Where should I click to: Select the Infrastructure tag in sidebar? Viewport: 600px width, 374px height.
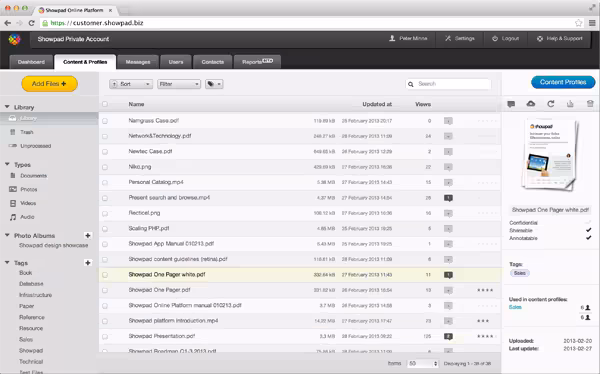pos(36,295)
